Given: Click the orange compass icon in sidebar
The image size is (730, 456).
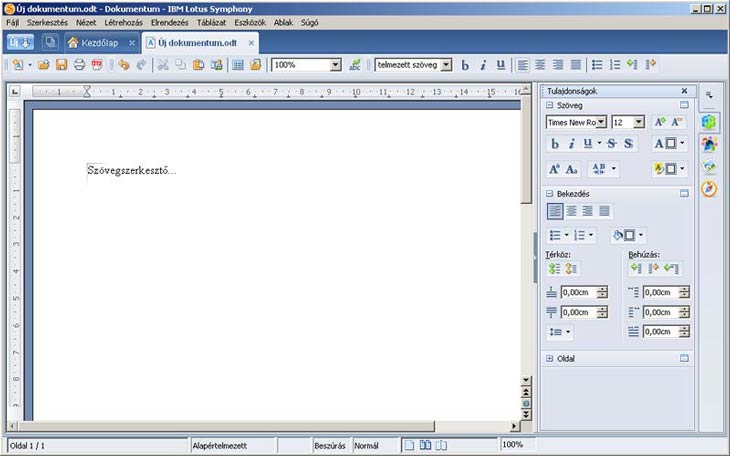Looking at the screenshot, I should pyautogui.click(x=709, y=189).
